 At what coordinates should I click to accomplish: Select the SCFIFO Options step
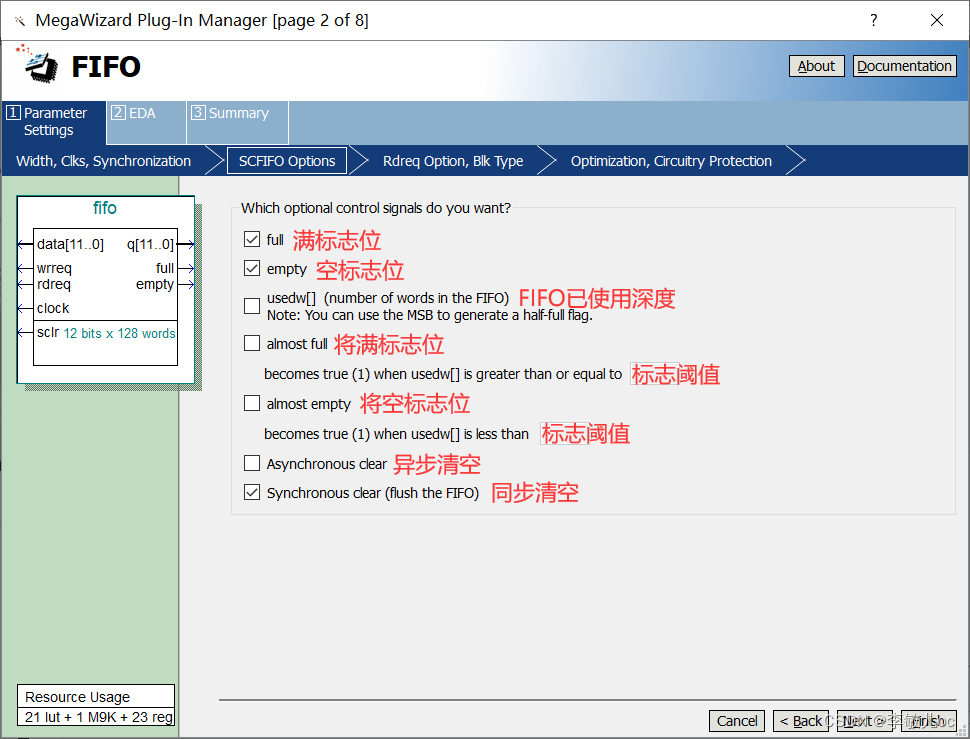click(x=287, y=161)
